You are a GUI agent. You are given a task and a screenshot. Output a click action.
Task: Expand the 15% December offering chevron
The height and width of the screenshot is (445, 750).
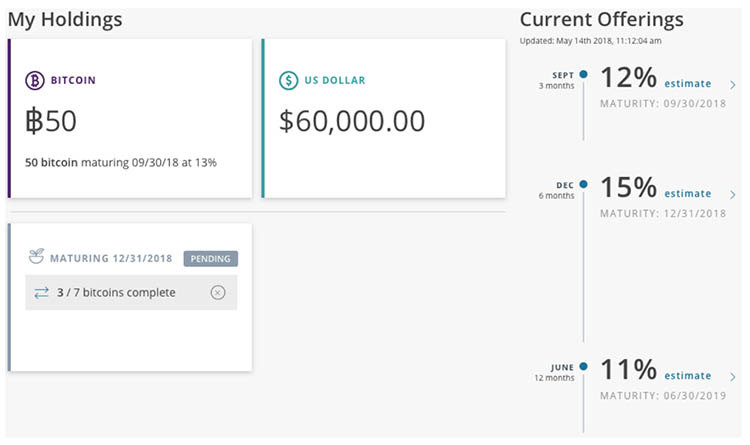point(733,194)
